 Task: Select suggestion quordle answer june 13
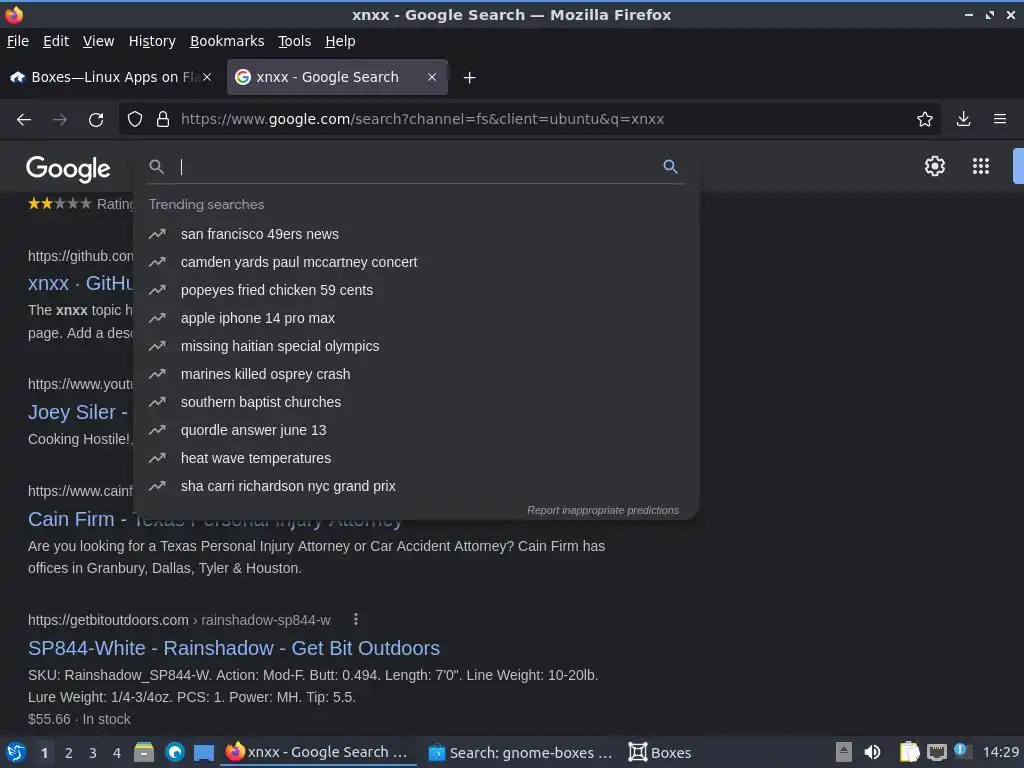416,430
